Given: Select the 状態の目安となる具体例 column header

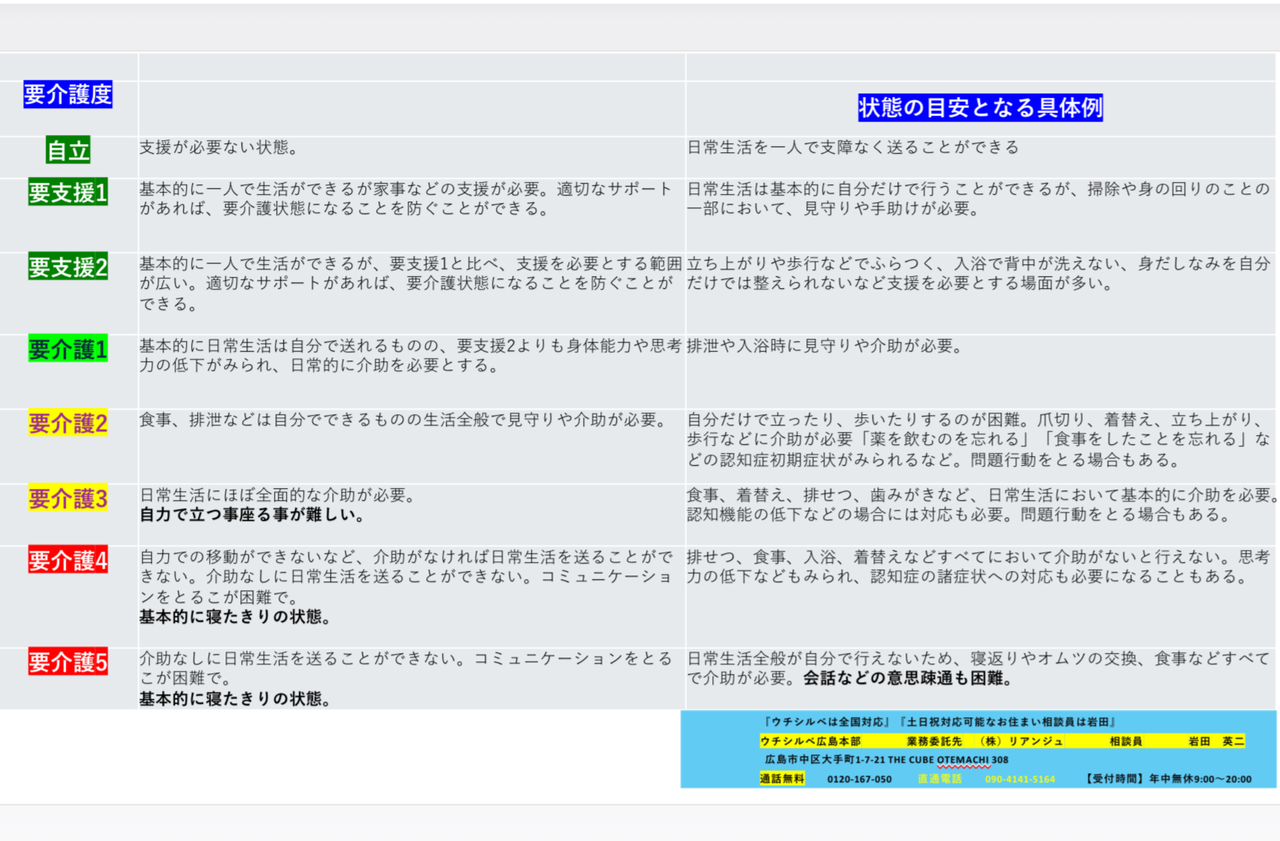Looking at the screenshot, I should [980, 108].
